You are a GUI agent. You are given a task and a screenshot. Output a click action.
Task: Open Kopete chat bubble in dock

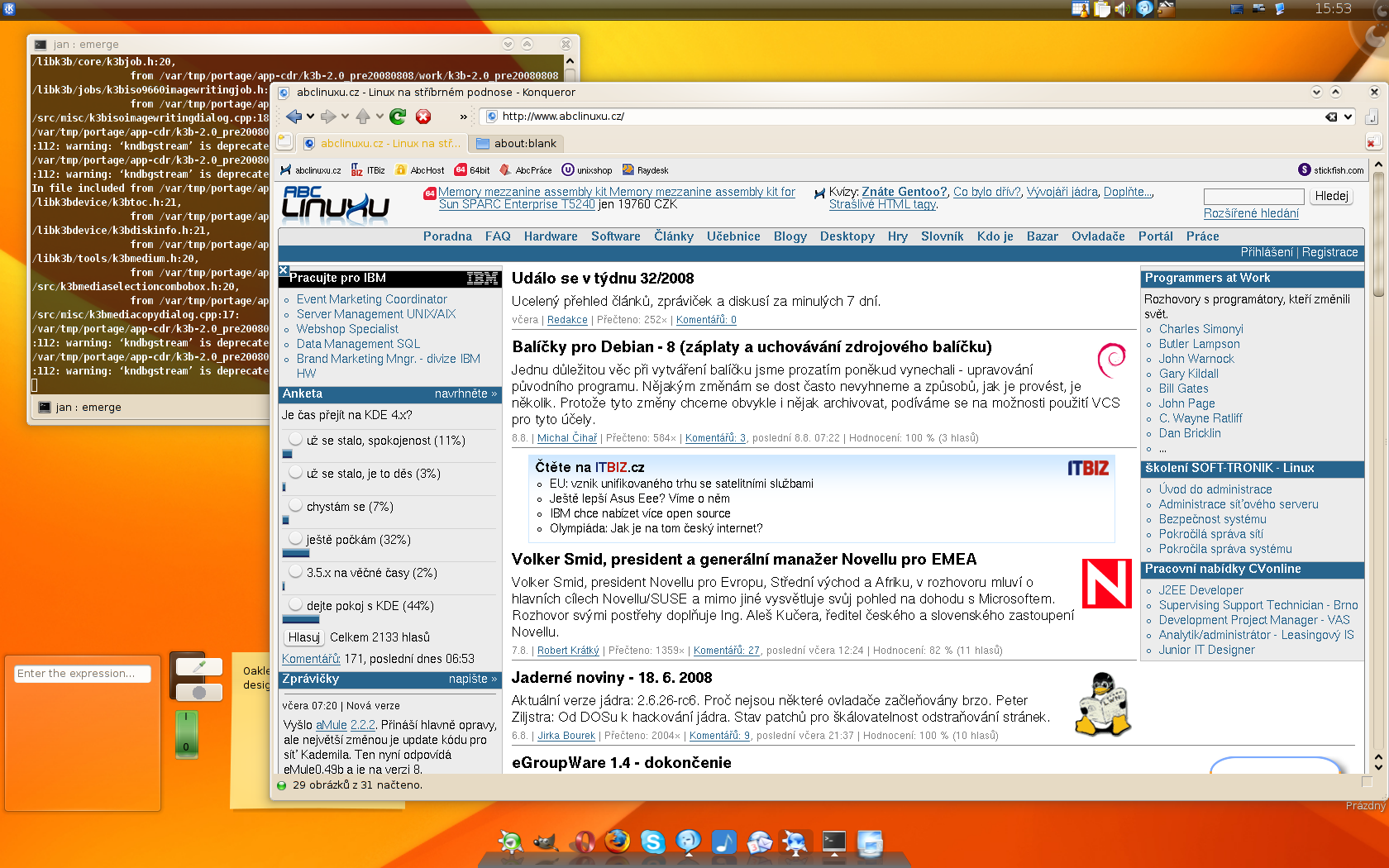pos(688,842)
